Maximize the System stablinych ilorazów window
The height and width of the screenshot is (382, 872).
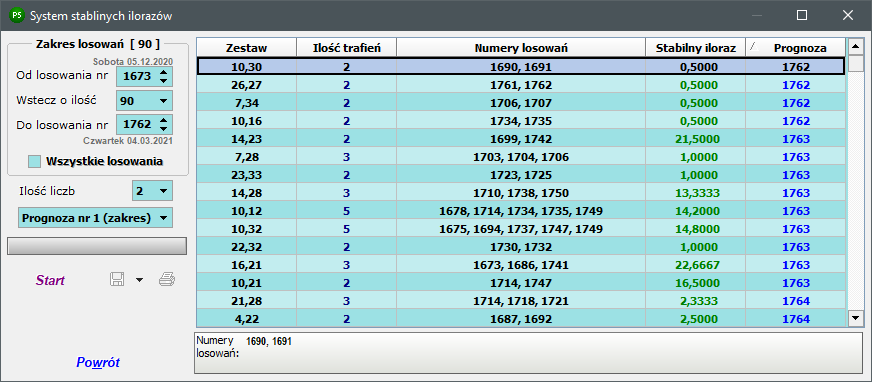click(x=802, y=16)
